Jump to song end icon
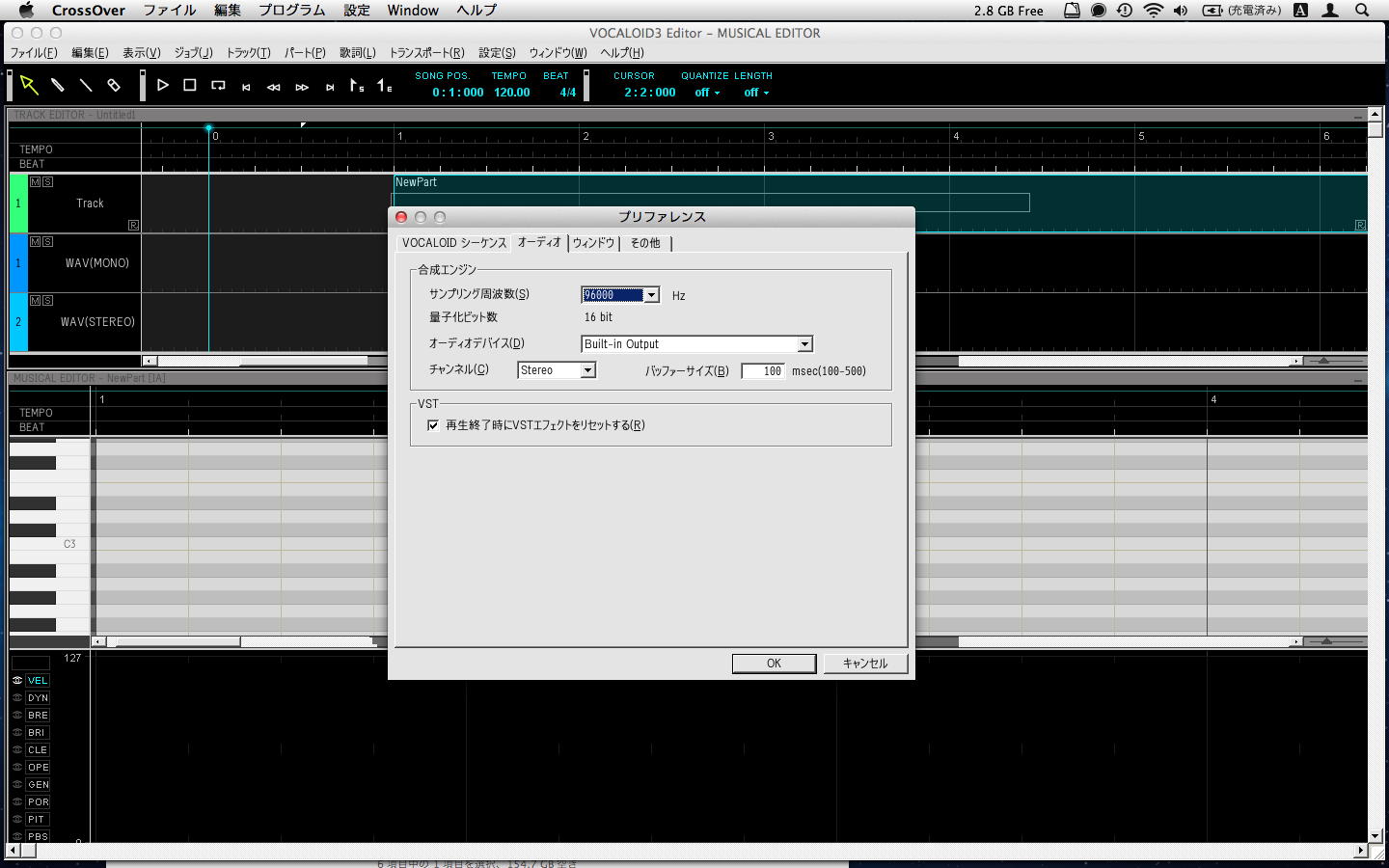The height and width of the screenshot is (868, 1389). point(330,87)
